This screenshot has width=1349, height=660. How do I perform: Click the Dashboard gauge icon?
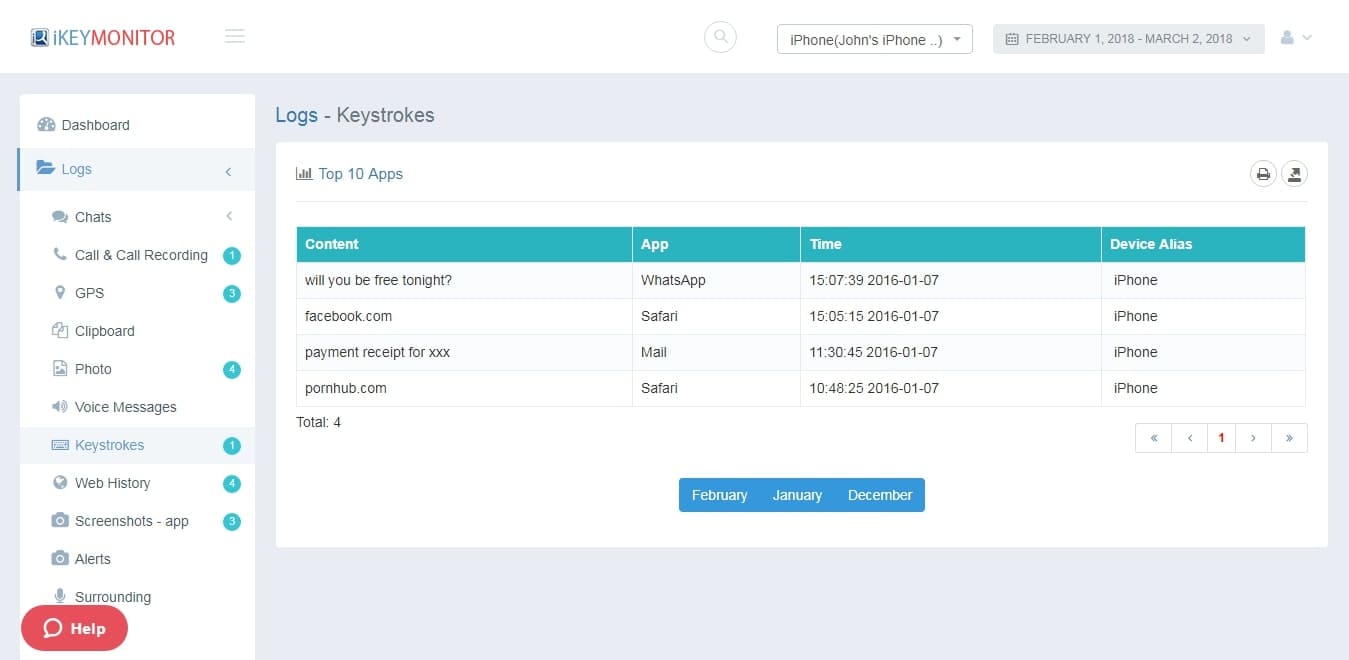point(46,125)
